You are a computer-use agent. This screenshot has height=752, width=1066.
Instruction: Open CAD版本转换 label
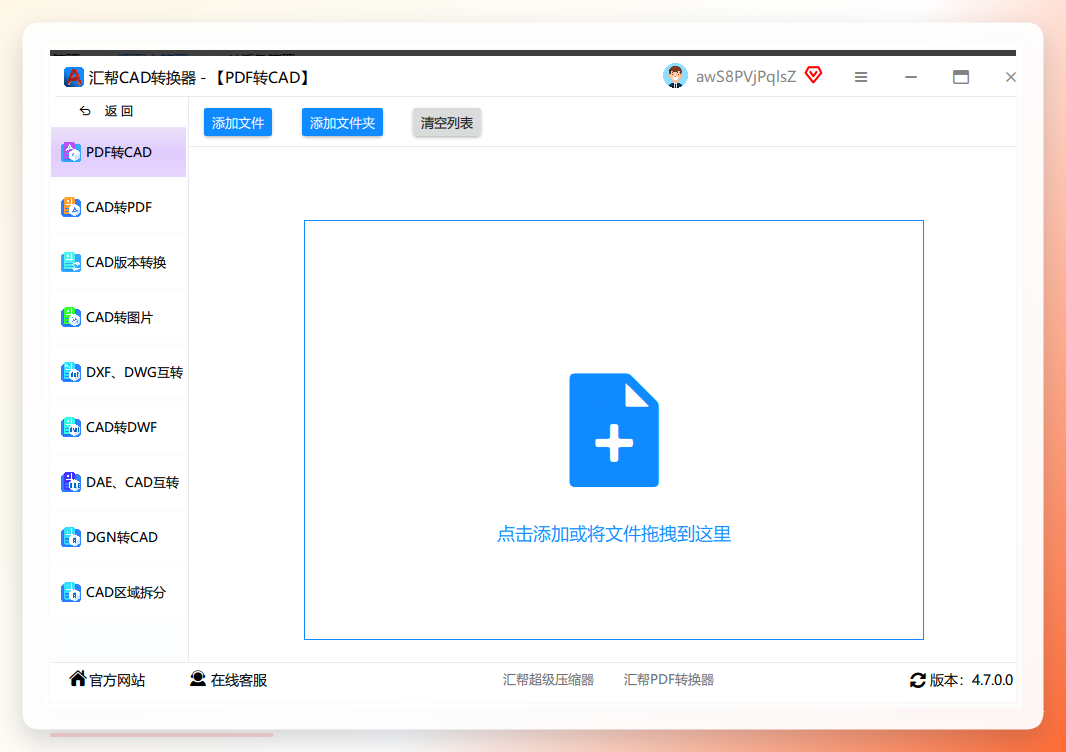pyautogui.click(x=126, y=262)
